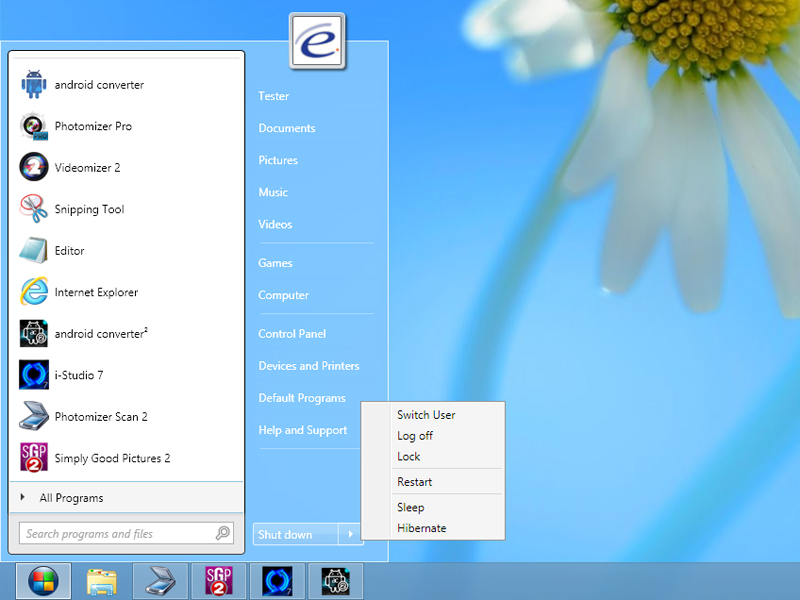This screenshot has height=600, width=800.
Task: Choose Log off in the power menu
Action: point(415,436)
